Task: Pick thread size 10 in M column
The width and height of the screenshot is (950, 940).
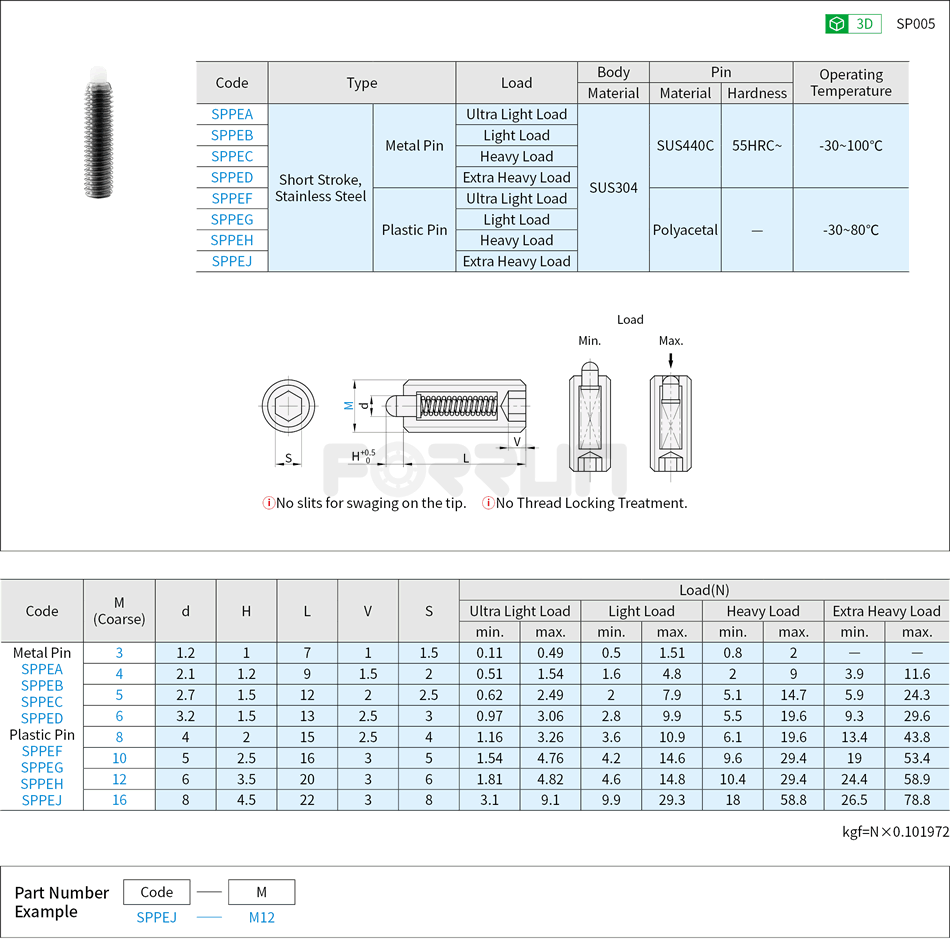Action: click(x=119, y=758)
